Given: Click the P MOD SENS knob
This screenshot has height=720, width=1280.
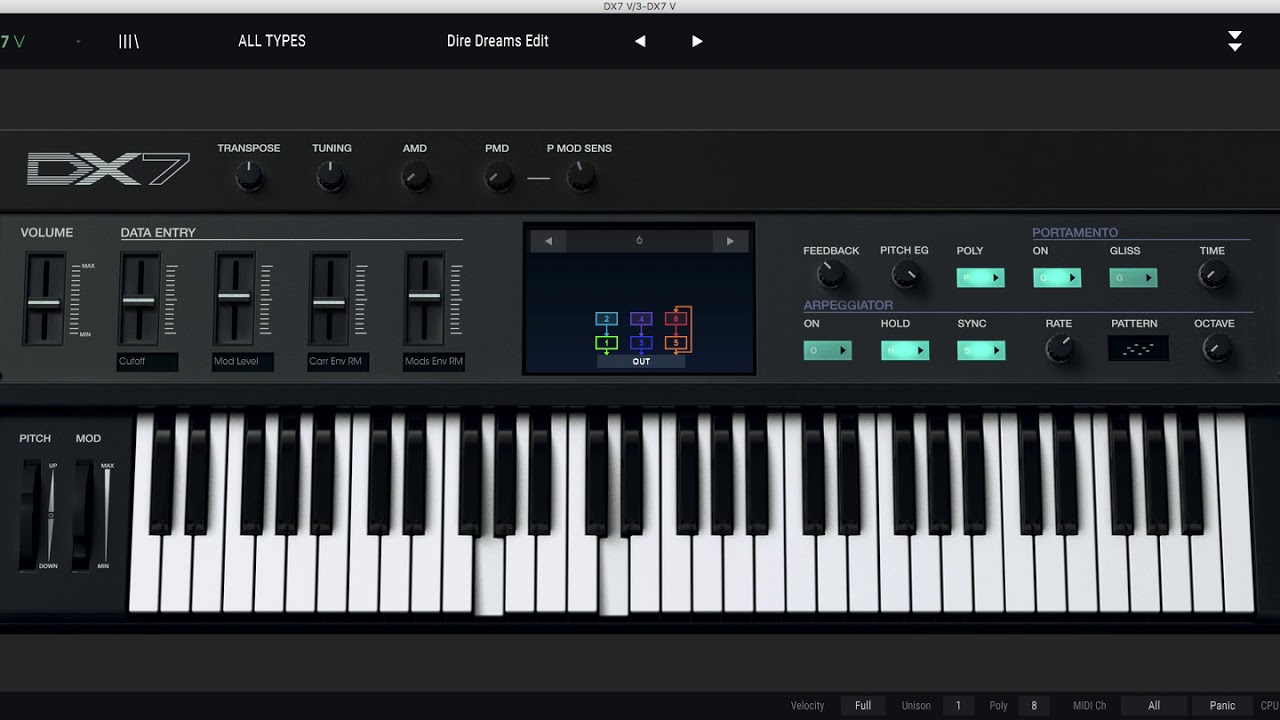Looking at the screenshot, I should pyautogui.click(x=580, y=178).
